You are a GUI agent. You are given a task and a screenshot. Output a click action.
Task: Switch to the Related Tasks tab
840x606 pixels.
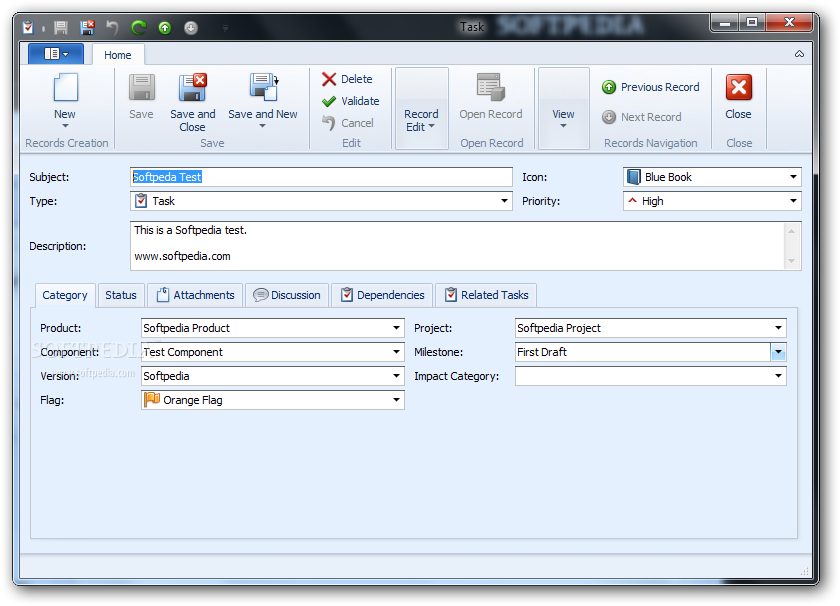[486, 295]
